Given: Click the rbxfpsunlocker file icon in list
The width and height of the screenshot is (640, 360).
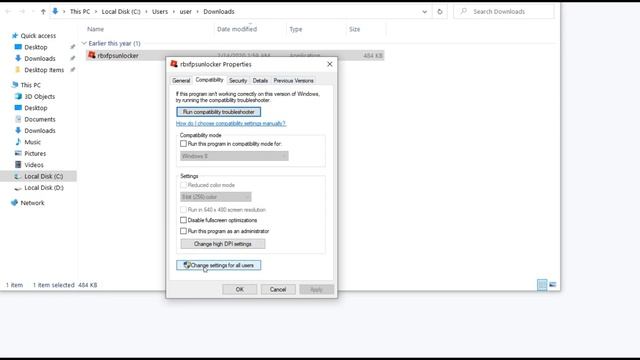Looking at the screenshot, I should point(92,55).
